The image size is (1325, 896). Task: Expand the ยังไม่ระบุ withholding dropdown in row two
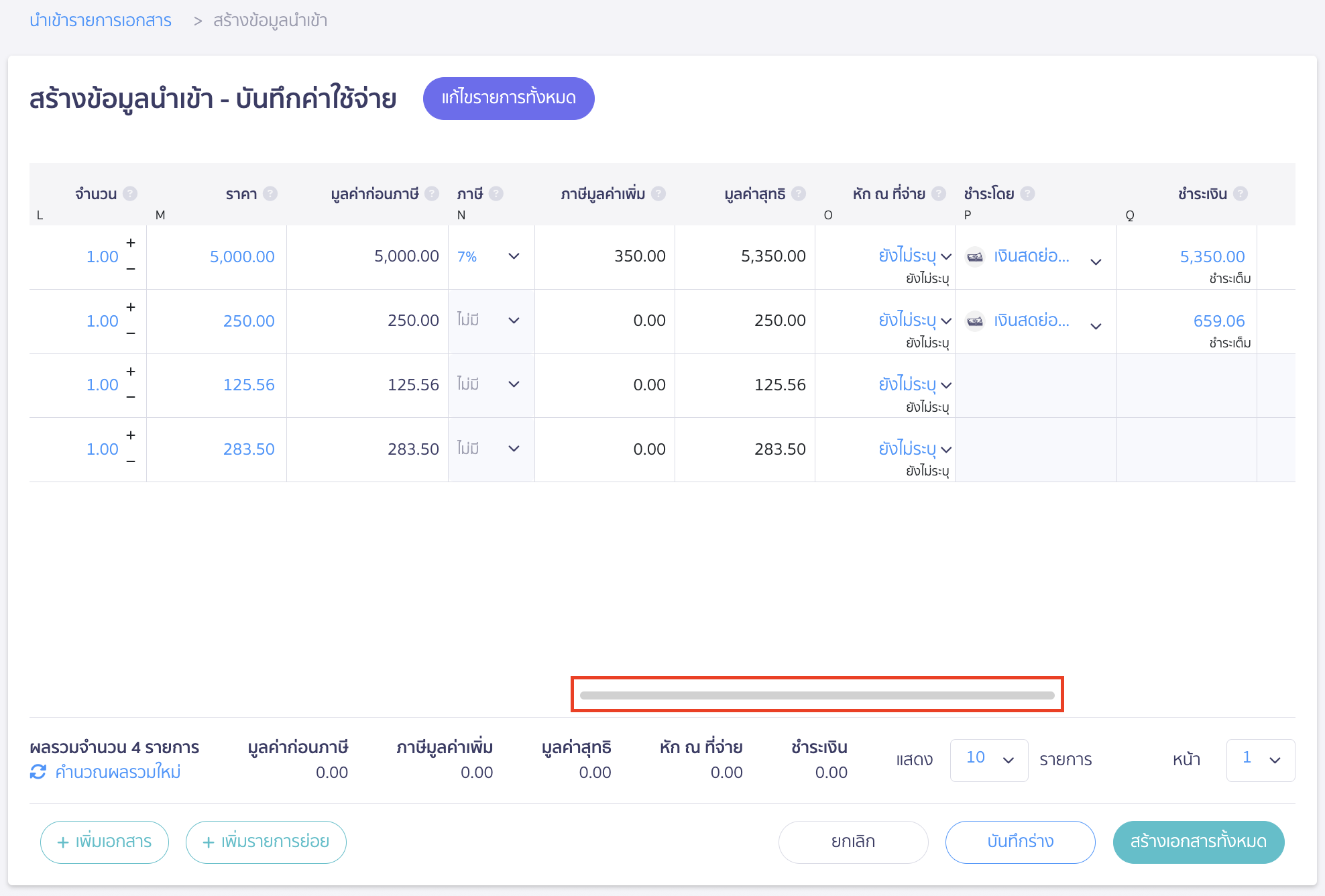947,320
